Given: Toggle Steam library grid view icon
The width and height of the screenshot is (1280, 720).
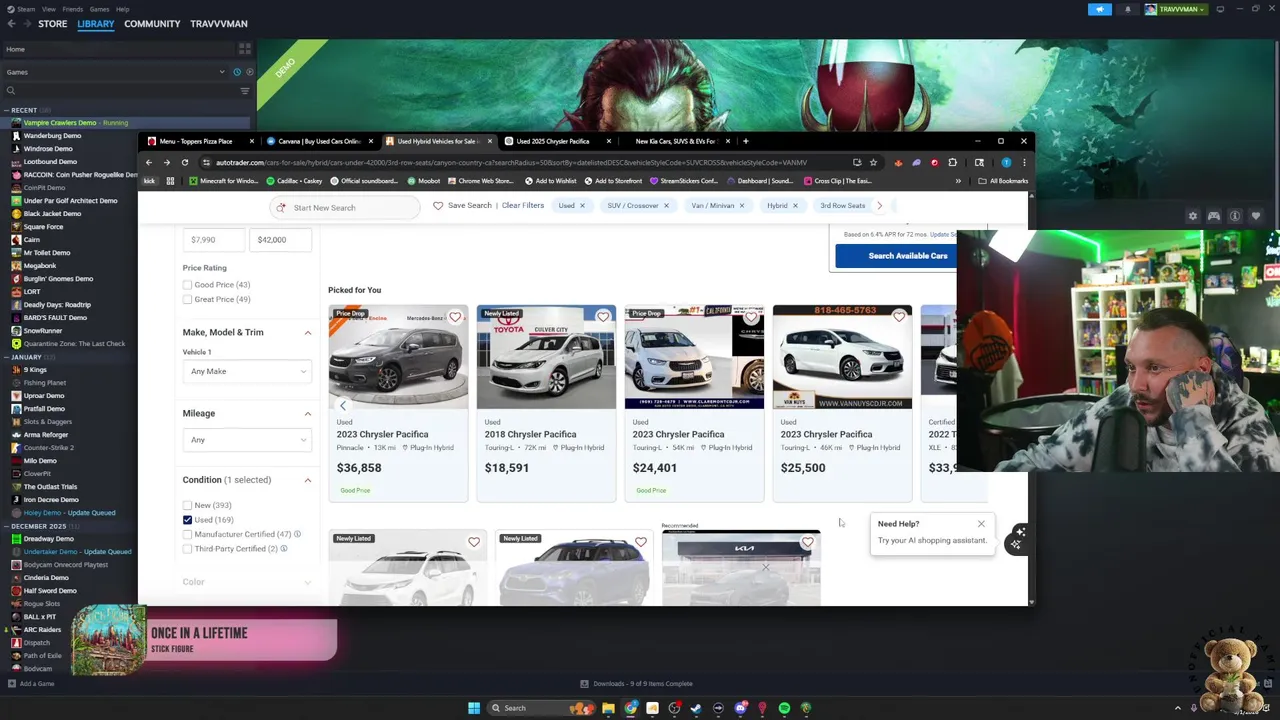Looking at the screenshot, I should click(x=244, y=49).
